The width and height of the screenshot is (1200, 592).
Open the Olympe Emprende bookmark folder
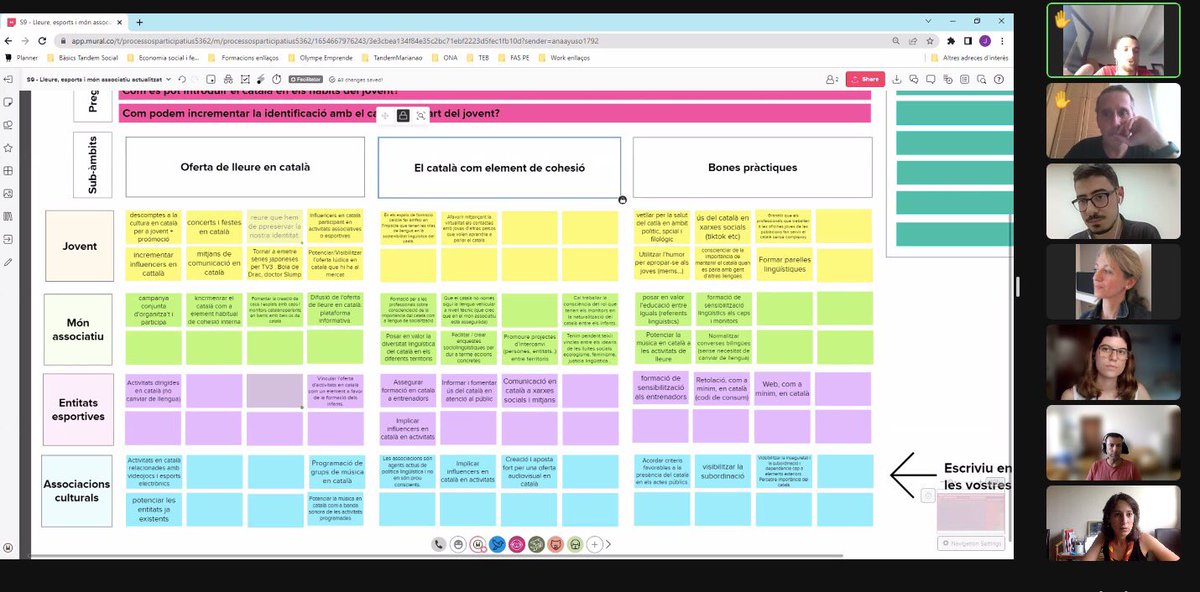pyautogui.click(x=322, y=58)
